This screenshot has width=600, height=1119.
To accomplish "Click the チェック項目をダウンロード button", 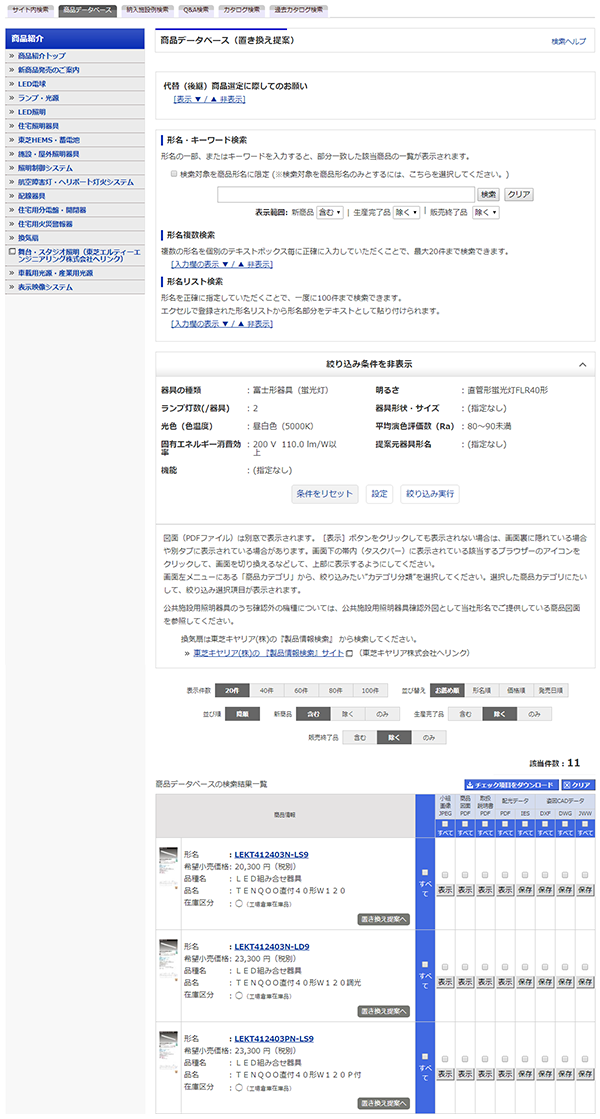I will (510, 785).
